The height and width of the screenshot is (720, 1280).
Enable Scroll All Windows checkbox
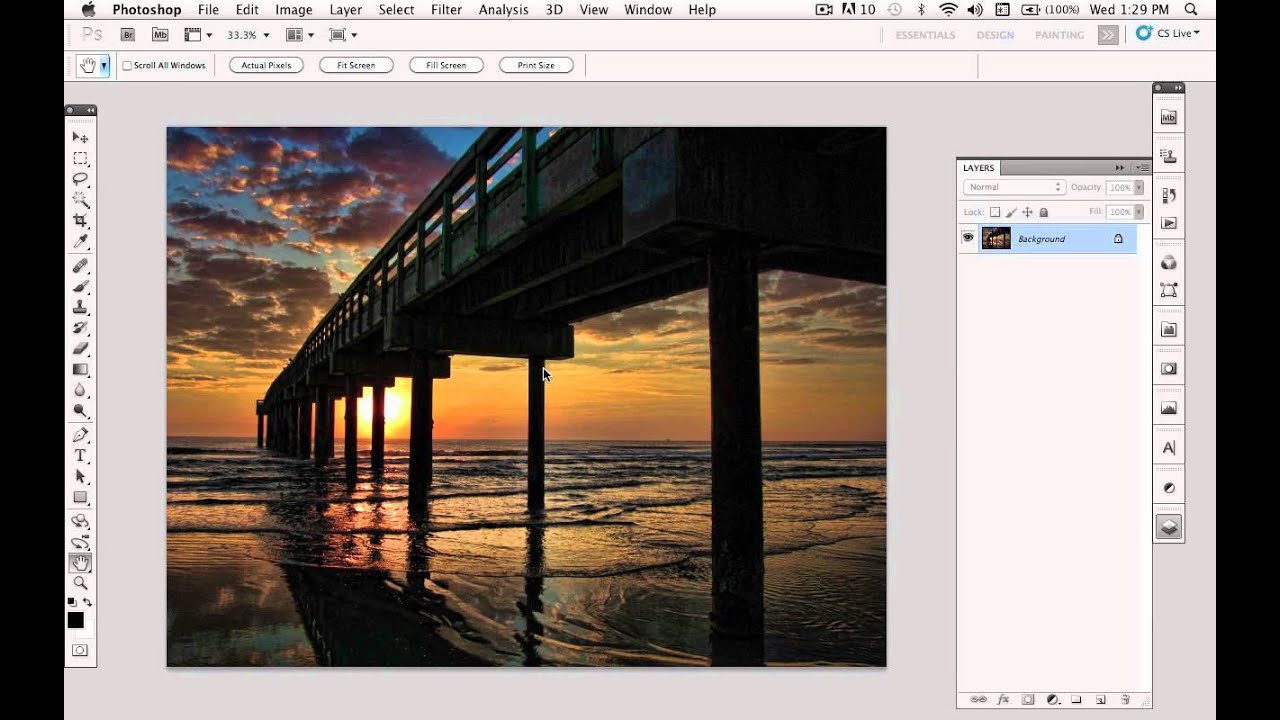click(x=127, y=66)
